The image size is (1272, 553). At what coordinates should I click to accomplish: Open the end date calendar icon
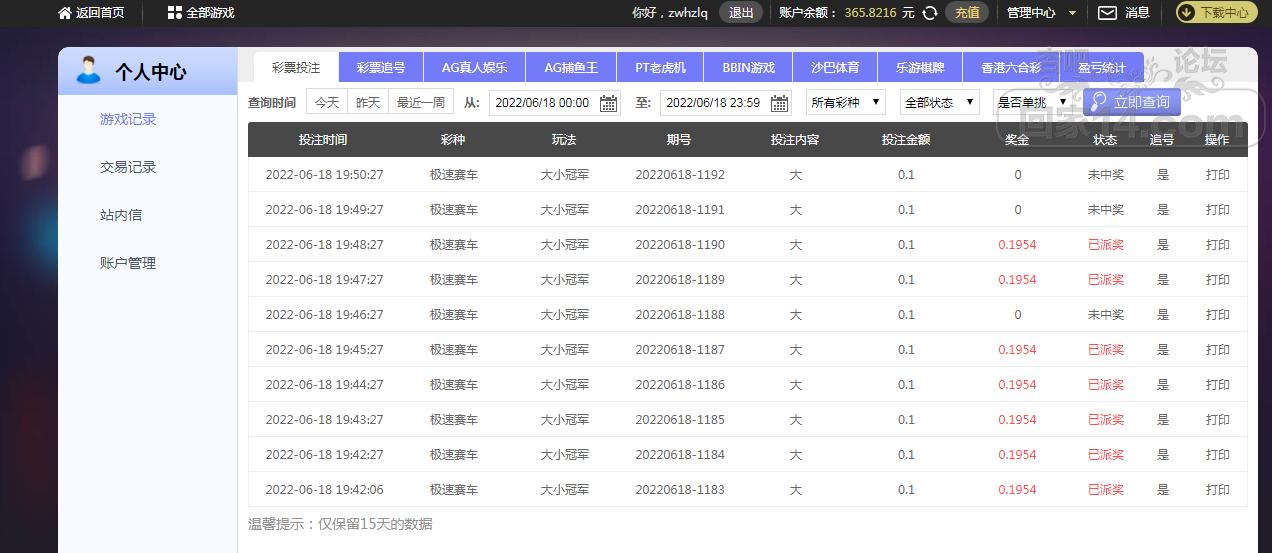click(778, 103)
